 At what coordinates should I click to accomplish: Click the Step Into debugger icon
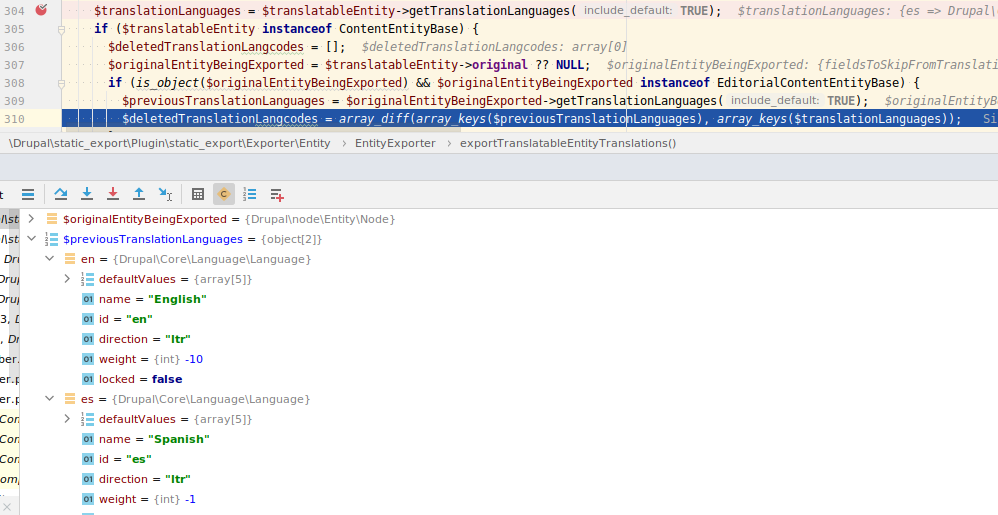[x=87, y=194]
